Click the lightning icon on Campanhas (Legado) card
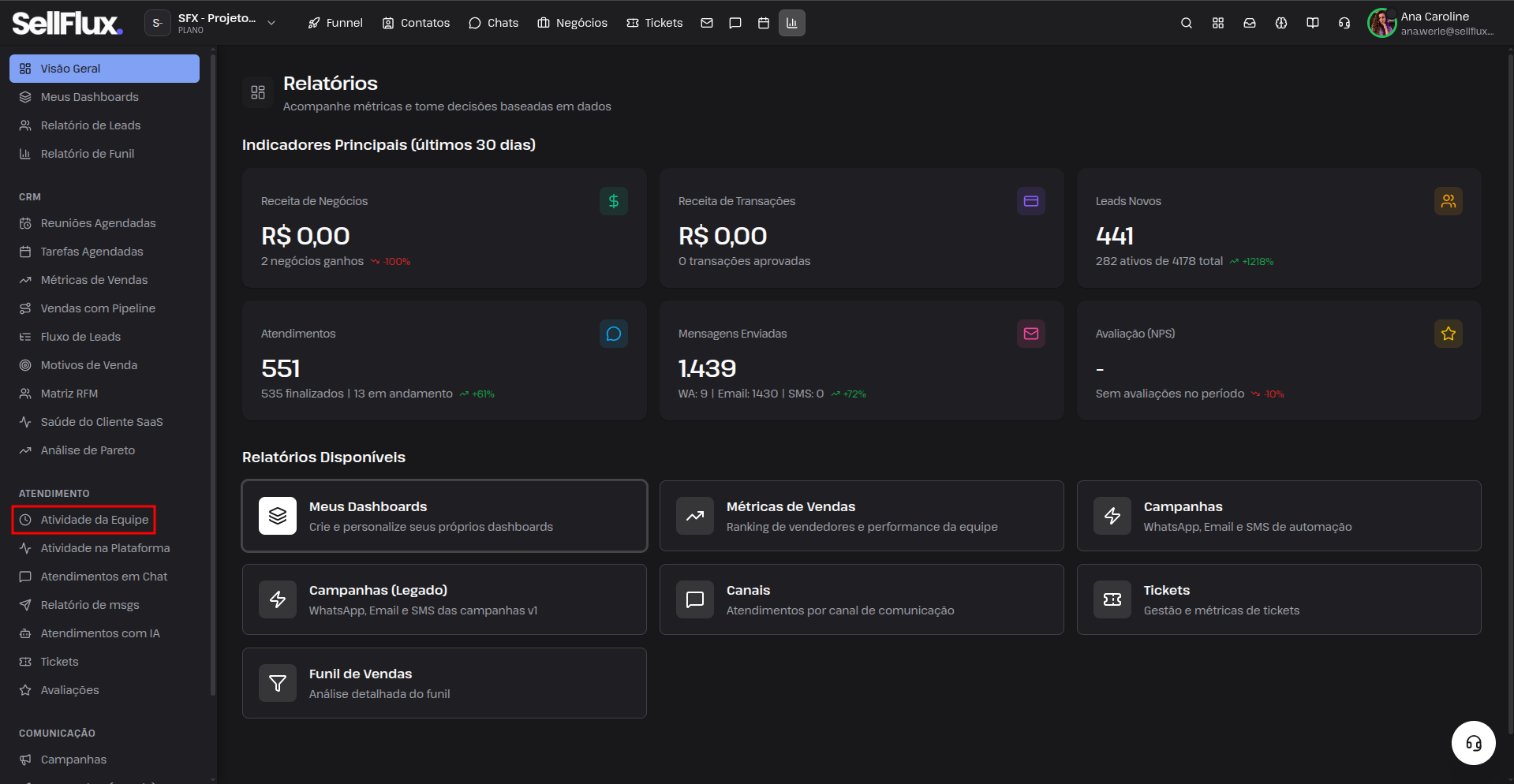 point(278,599)
